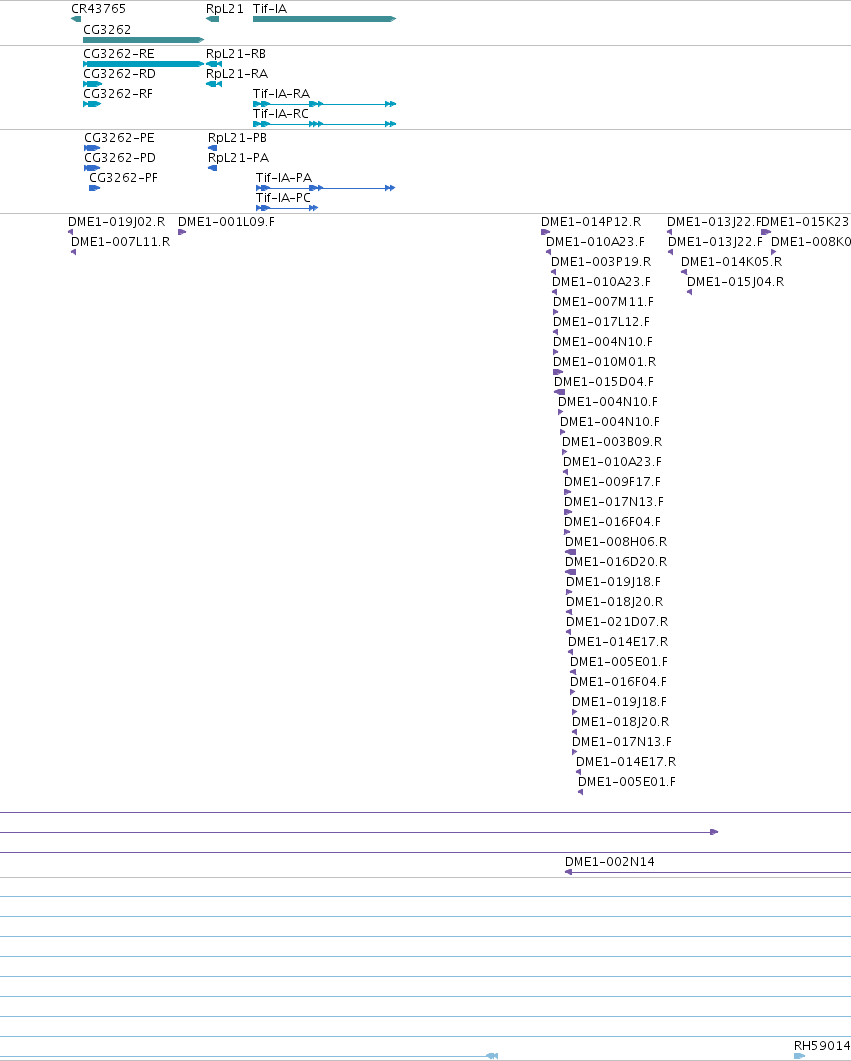
Task: Open transcript CG3262-RF details
Action: click(92, 104)
